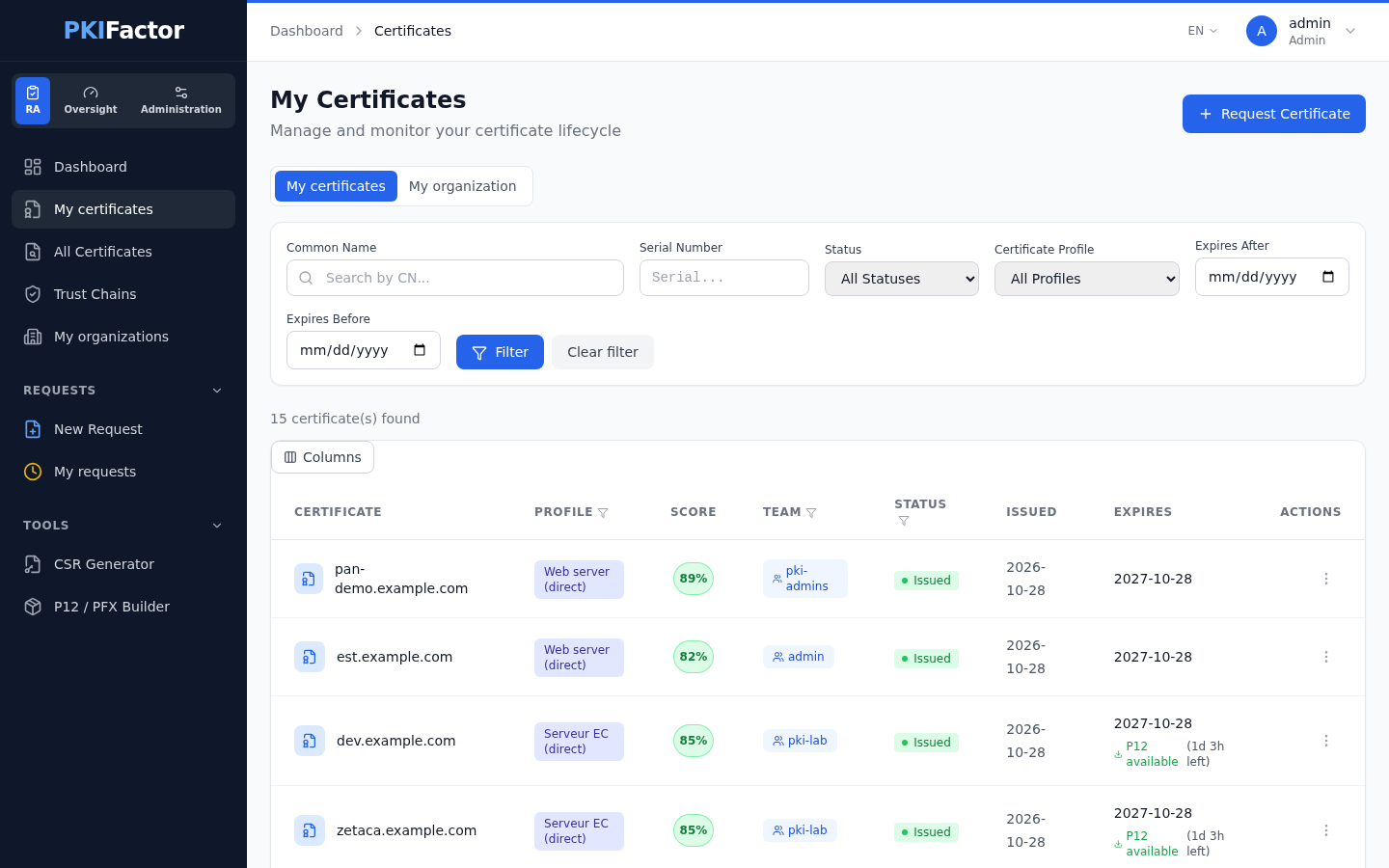Open the All Statuses dropdown

click(902, 279)
